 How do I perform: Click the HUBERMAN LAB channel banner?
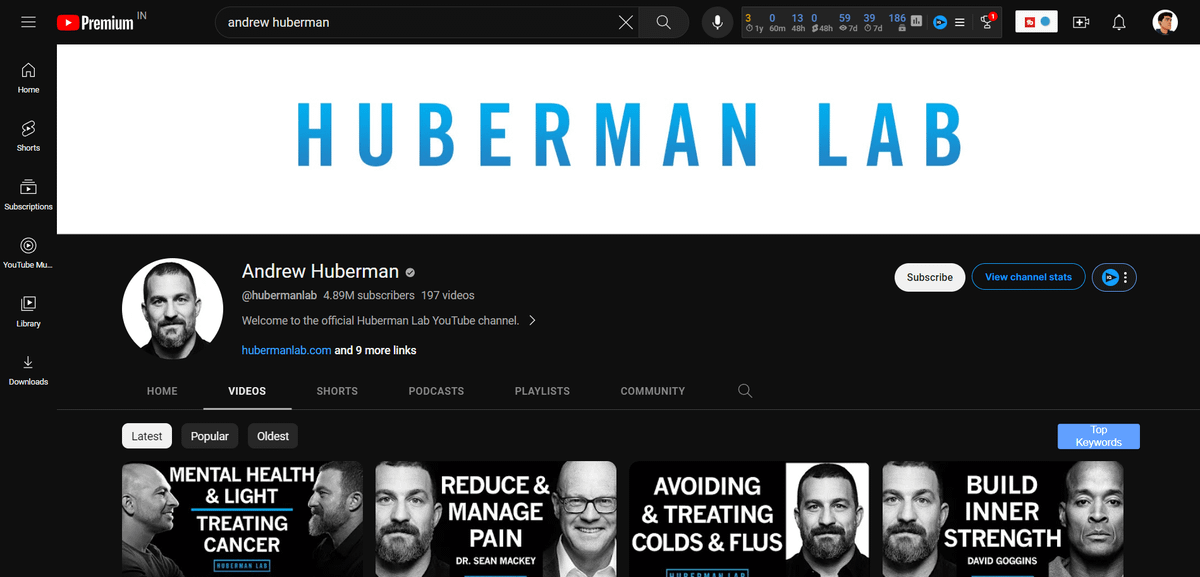[x=628, y=139]
